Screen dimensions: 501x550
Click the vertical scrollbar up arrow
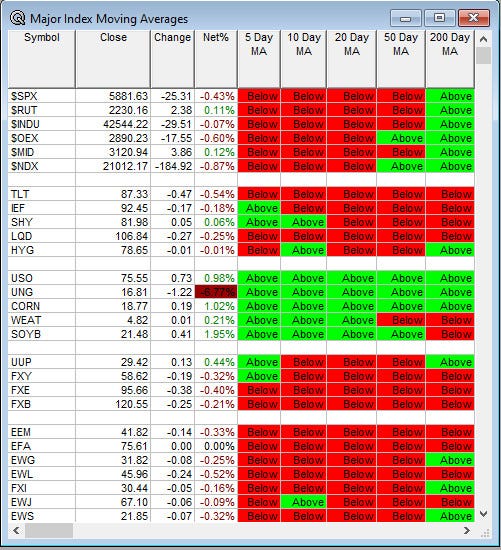coord(483,39)
